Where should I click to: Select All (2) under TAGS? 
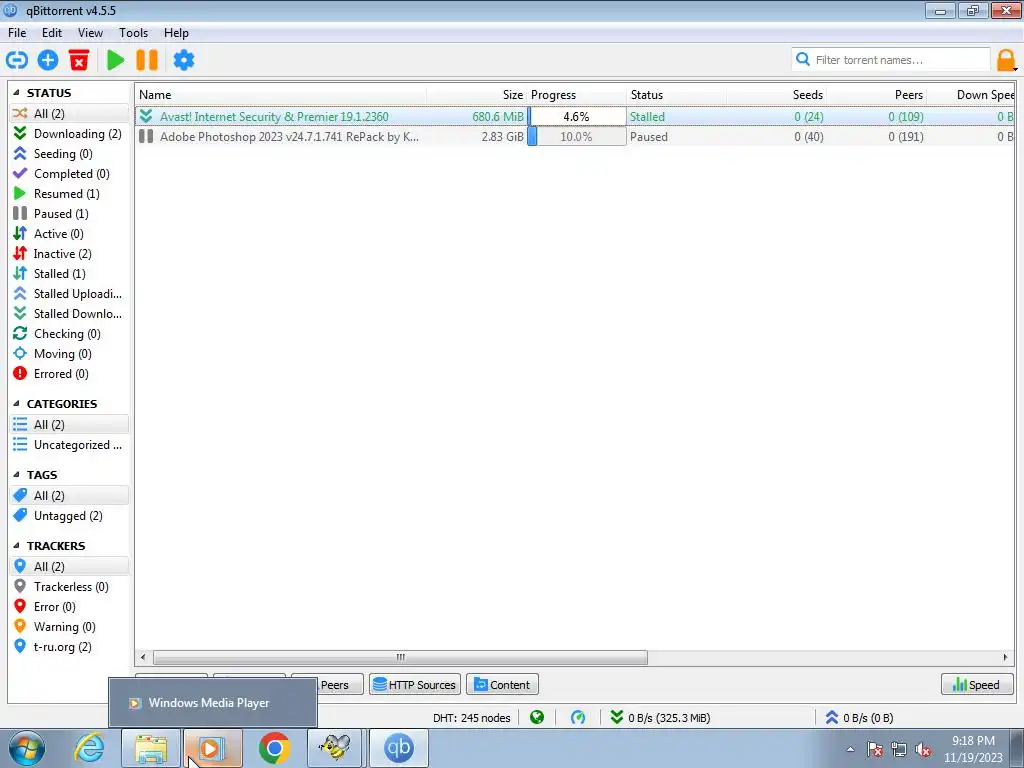tap(69, 496)
